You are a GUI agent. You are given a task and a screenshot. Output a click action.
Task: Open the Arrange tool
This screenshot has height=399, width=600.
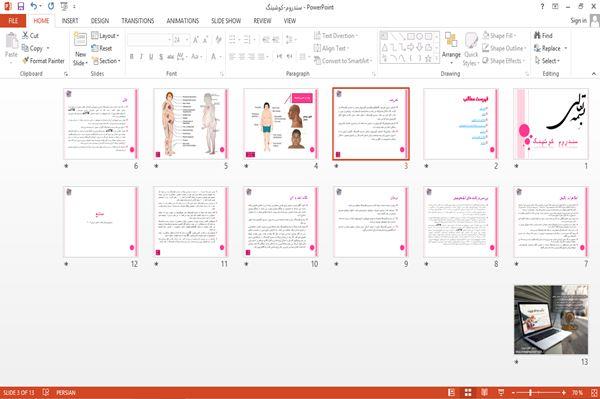coord(451,48)
